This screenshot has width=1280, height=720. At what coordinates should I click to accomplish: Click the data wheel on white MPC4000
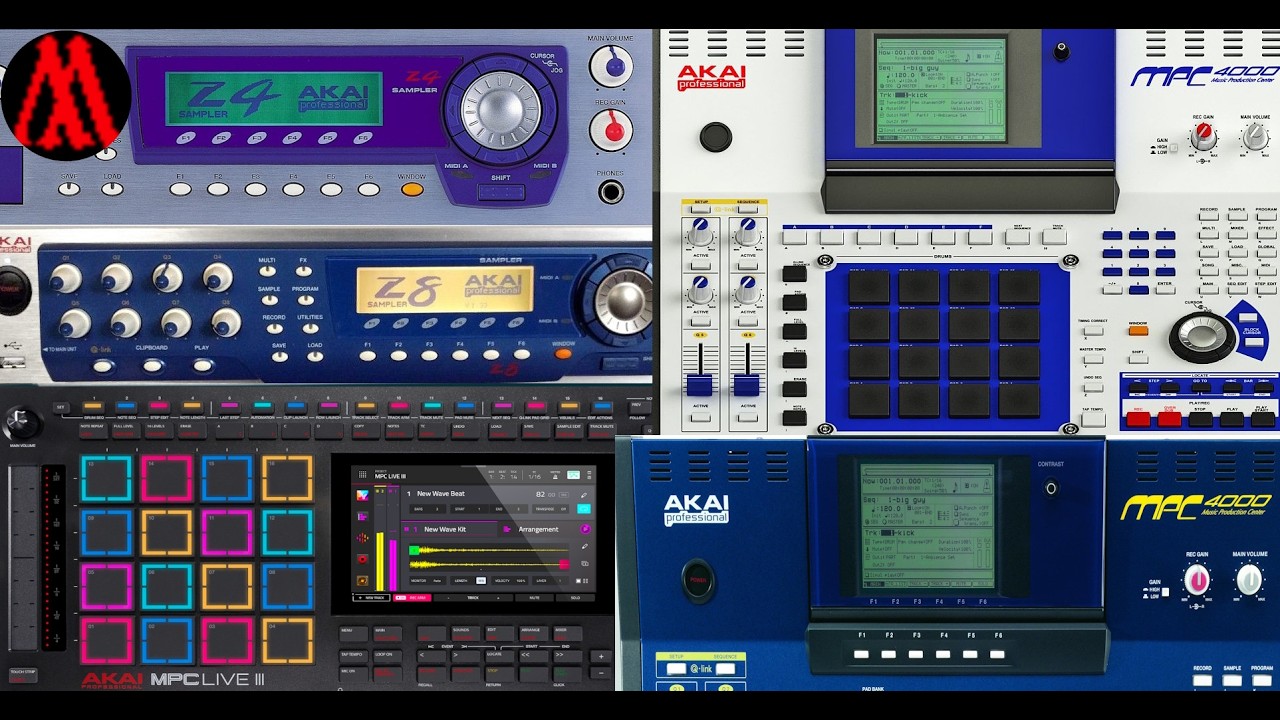[x=1202, y=337]
